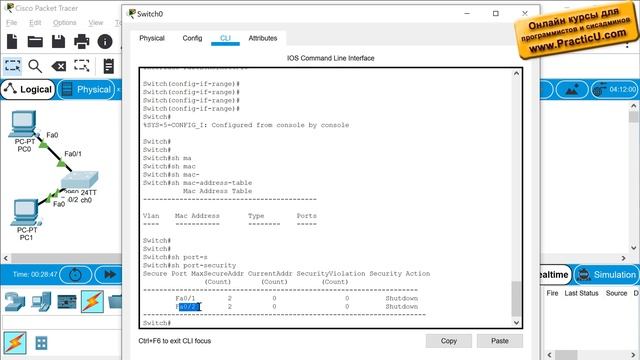
Task: Click the Fa0/1 port label on the topology
Action: (x=73, y=154)
